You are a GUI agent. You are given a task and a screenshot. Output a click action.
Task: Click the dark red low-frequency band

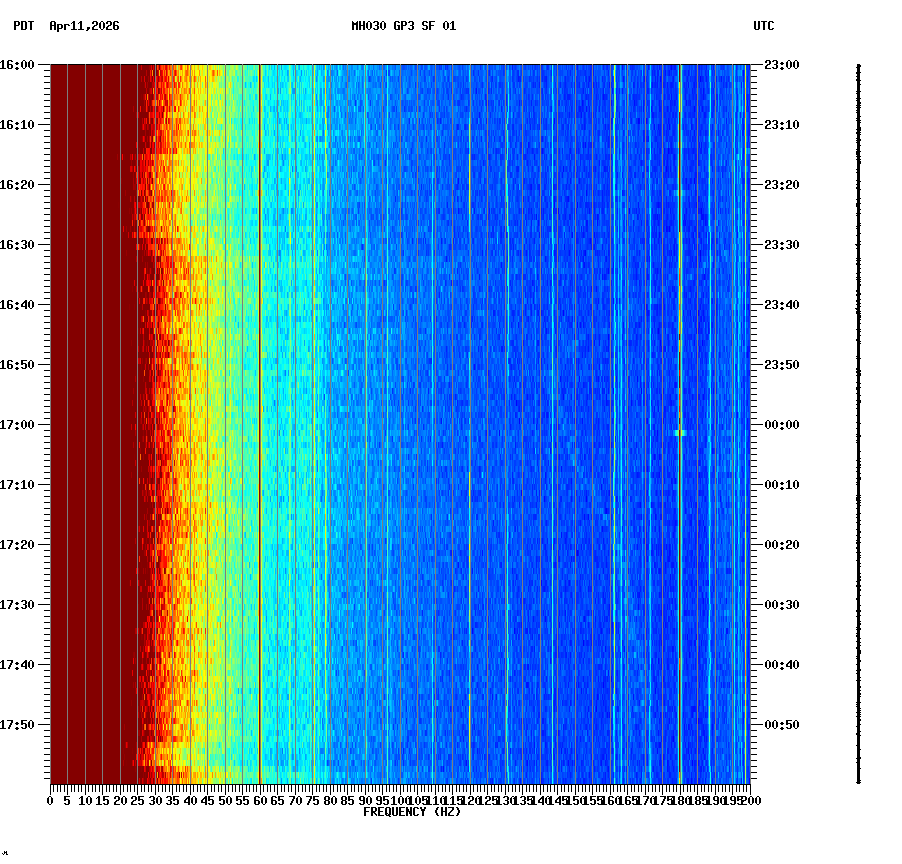pyautogui.click(x=90, y=400)
